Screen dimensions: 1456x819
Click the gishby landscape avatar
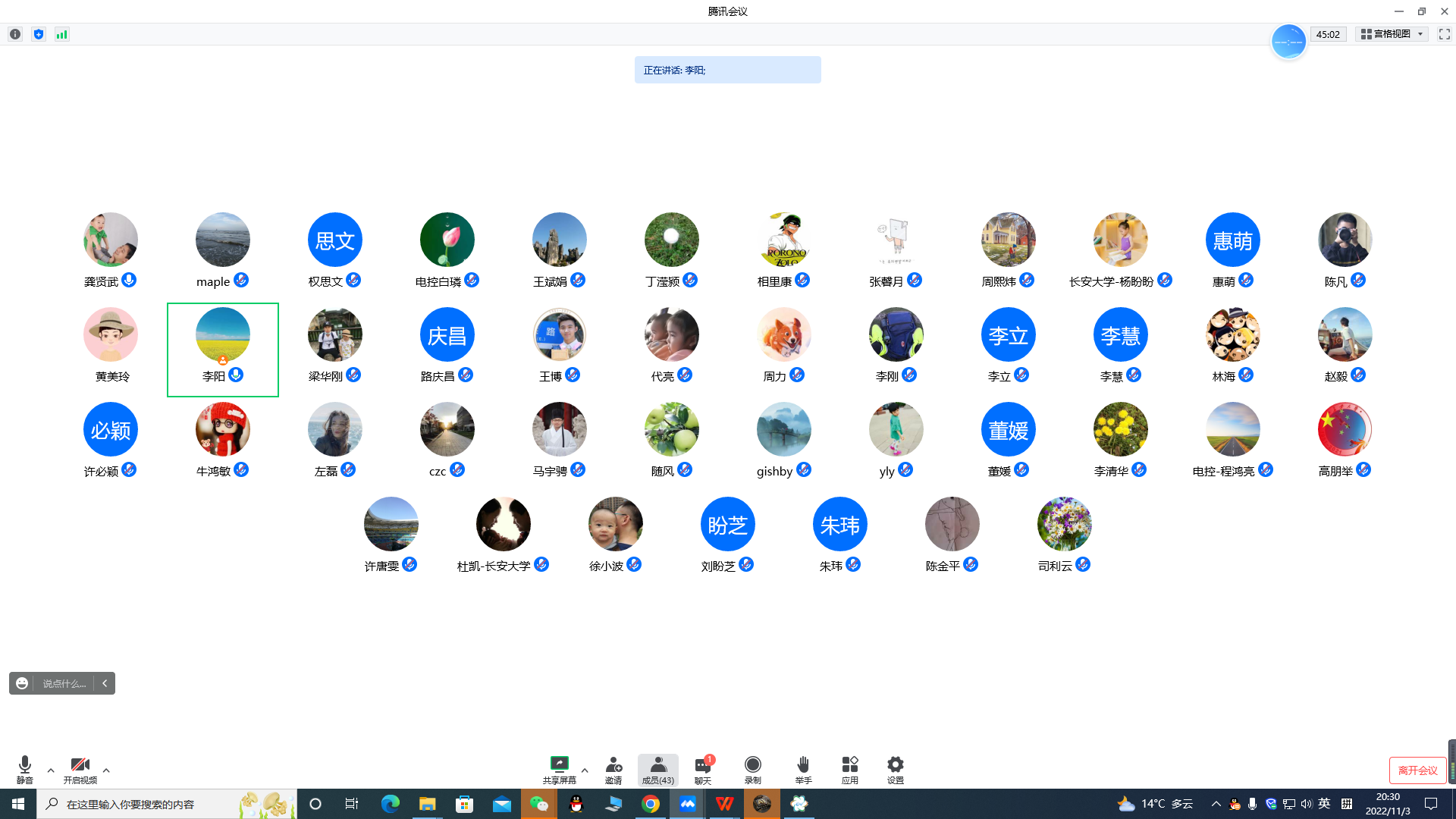784,429
